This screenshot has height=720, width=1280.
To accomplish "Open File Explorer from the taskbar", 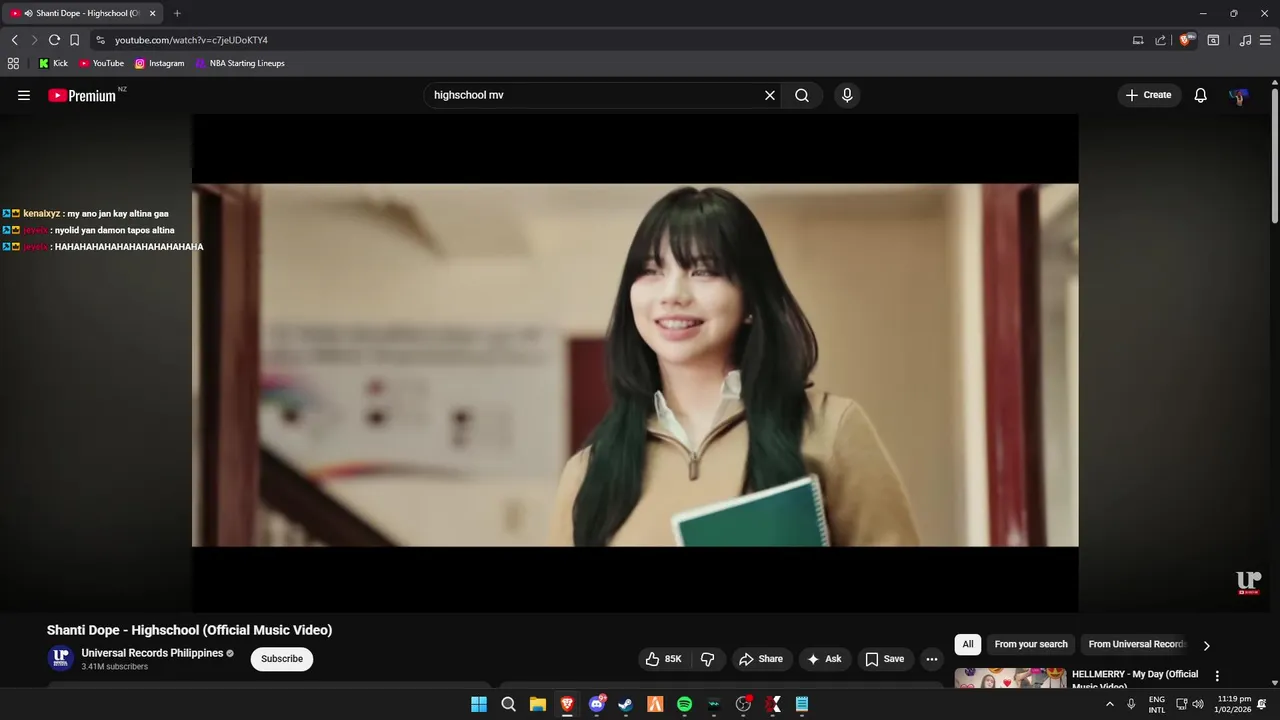I will pyautogui.click(x=538, y=704).
